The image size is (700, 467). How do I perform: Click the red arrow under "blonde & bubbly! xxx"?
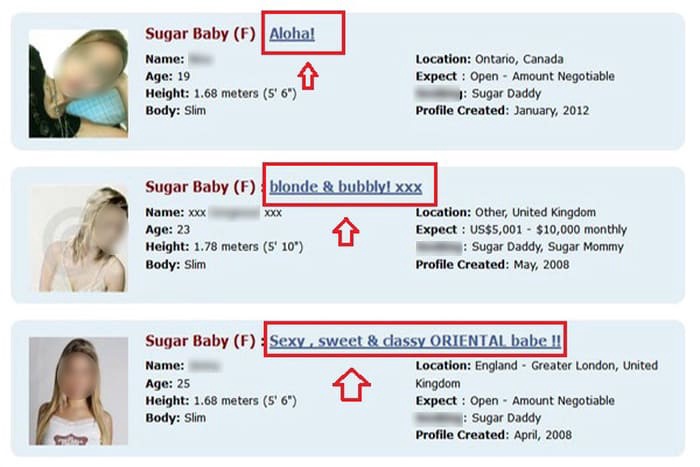345,232
